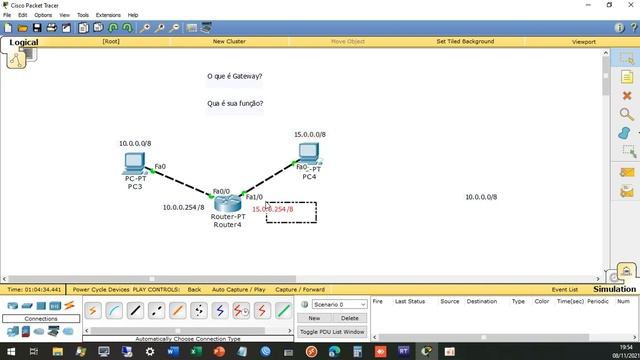The height and width of the screenshot is (360, 640).
Task: Open the drawing palette toolbar icon
Action: (x=191, y=28)
